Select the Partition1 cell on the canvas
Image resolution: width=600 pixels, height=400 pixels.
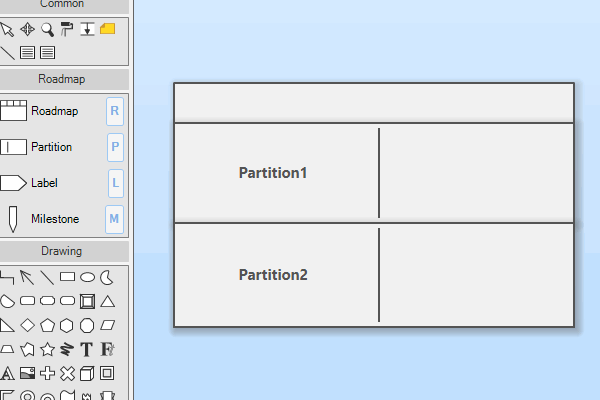click(x=273, y=173)
